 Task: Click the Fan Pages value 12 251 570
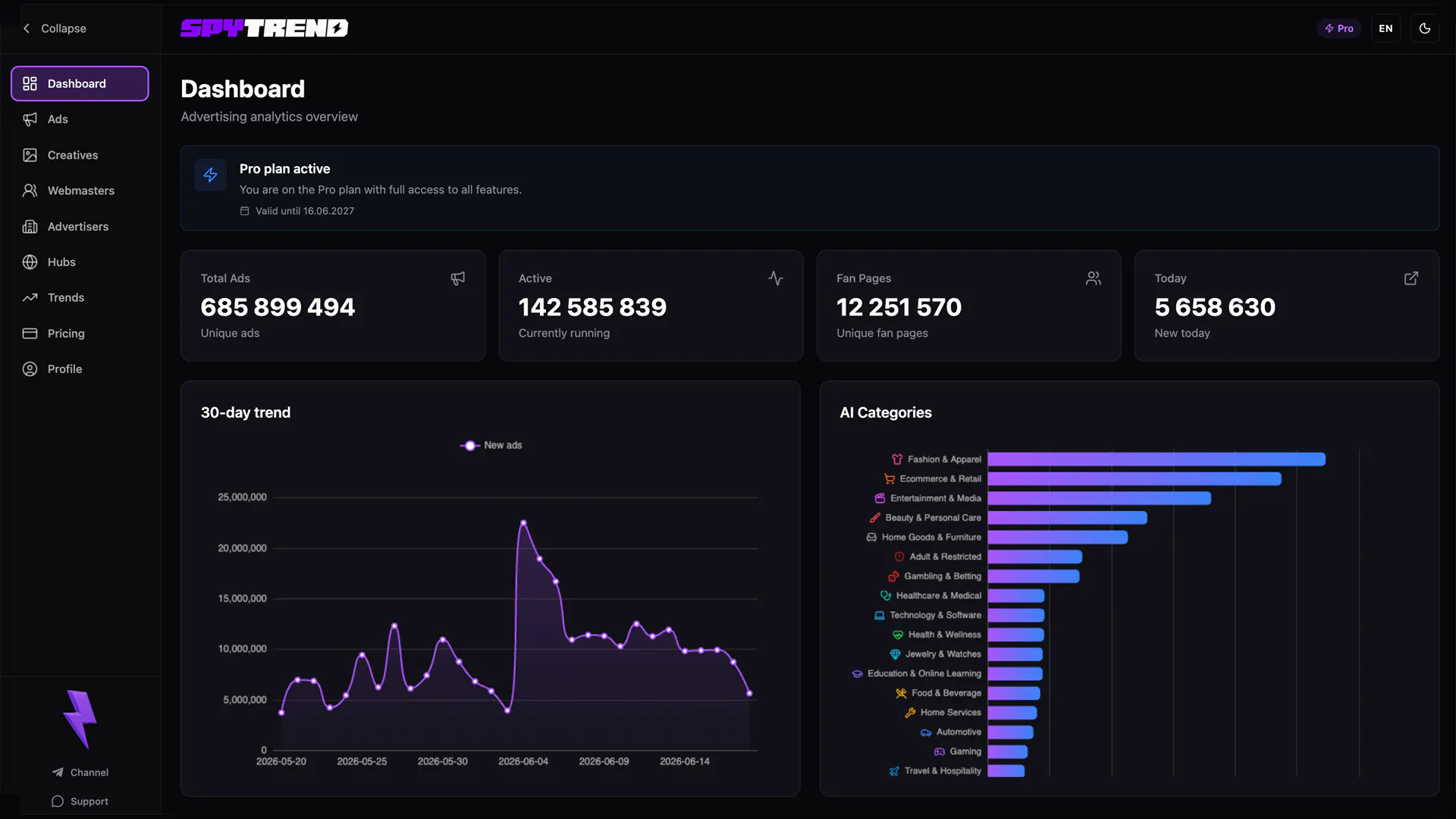pyautogui.click(x=899, y=307)
